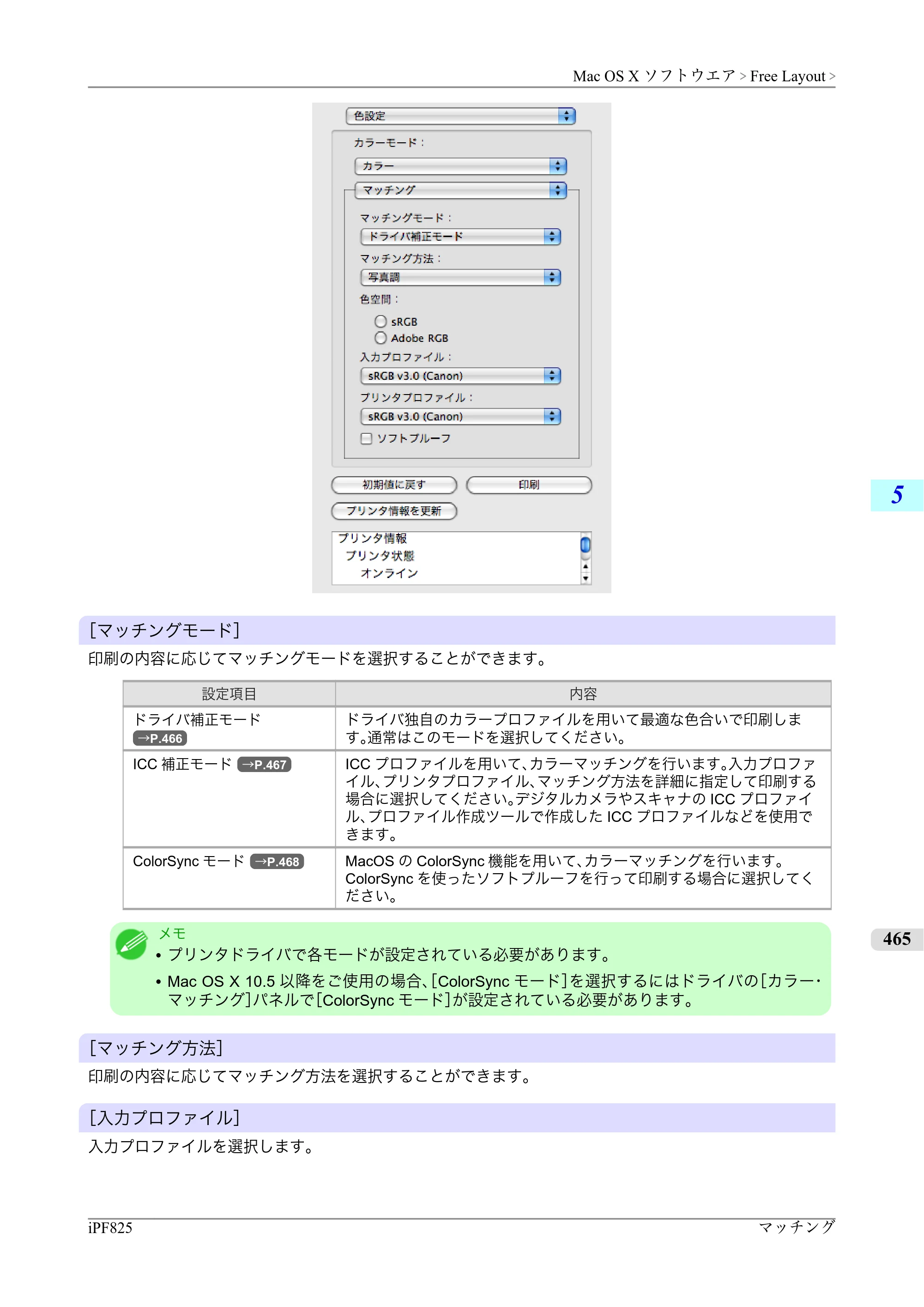Click the printer info scrollbar thumb
The image size is (924, 1307).
click(585, 545)
